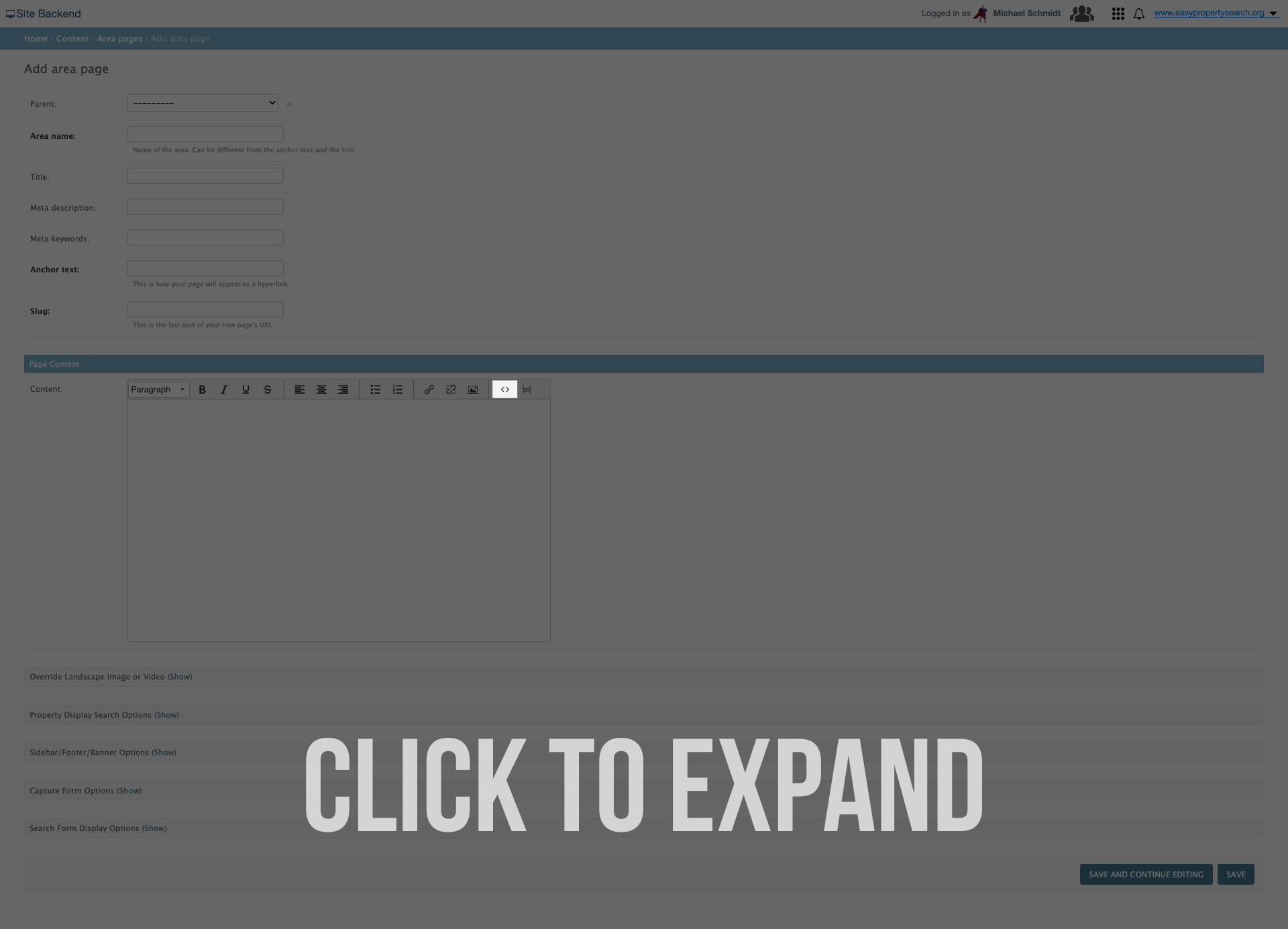This screenshot has width=1288, height=929.
Task: Click the notification bell icon
Action: [x=1139, y=12]
